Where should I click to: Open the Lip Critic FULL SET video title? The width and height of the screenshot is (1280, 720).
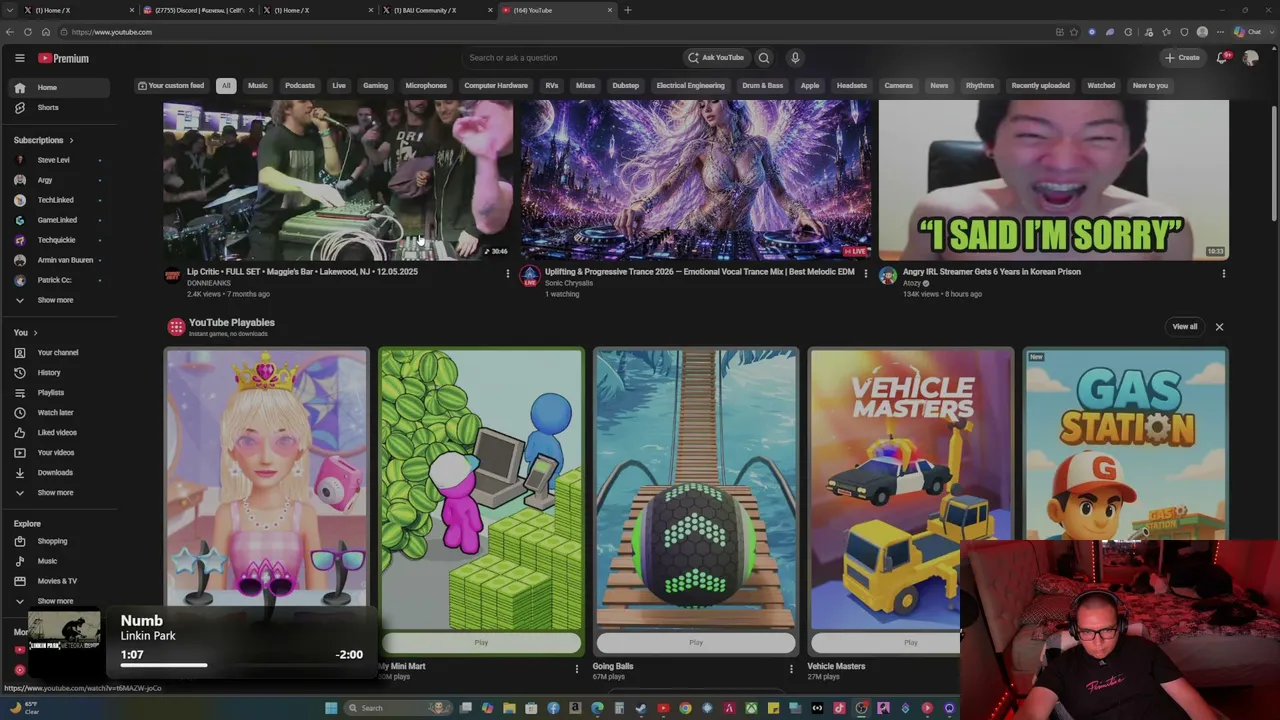[302, 272]
